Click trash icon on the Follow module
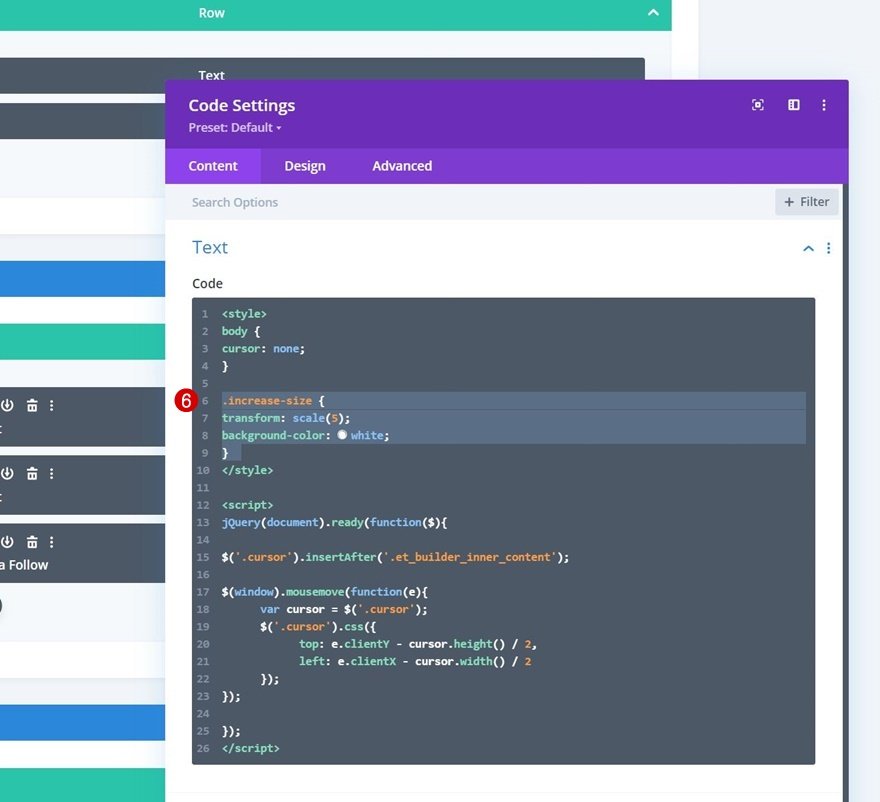880x802 pixels. click(32, 542)
